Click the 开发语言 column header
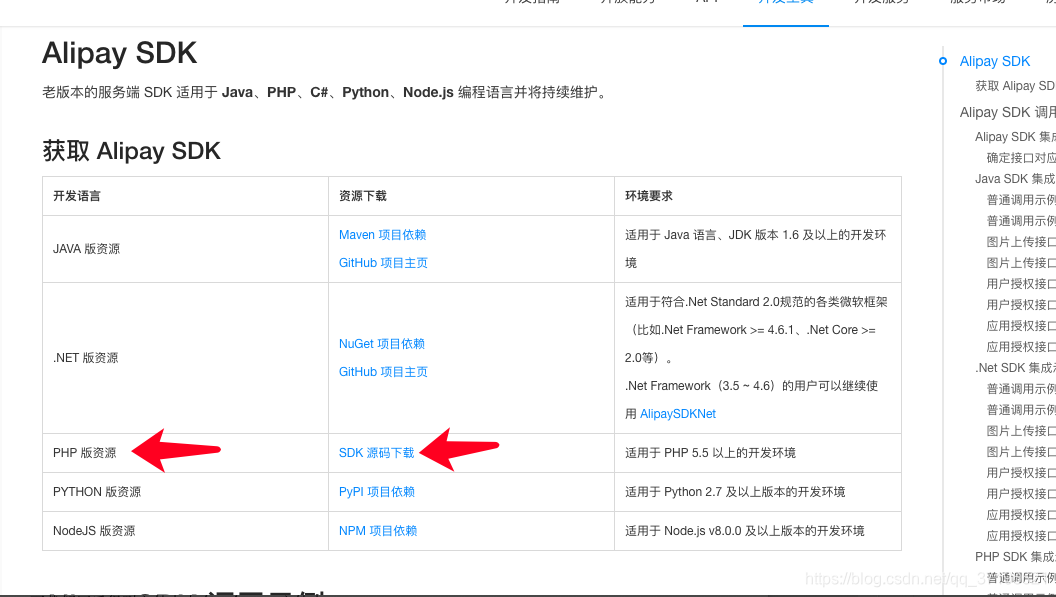The image size is (1056, 597). click(x=185, y=196)
